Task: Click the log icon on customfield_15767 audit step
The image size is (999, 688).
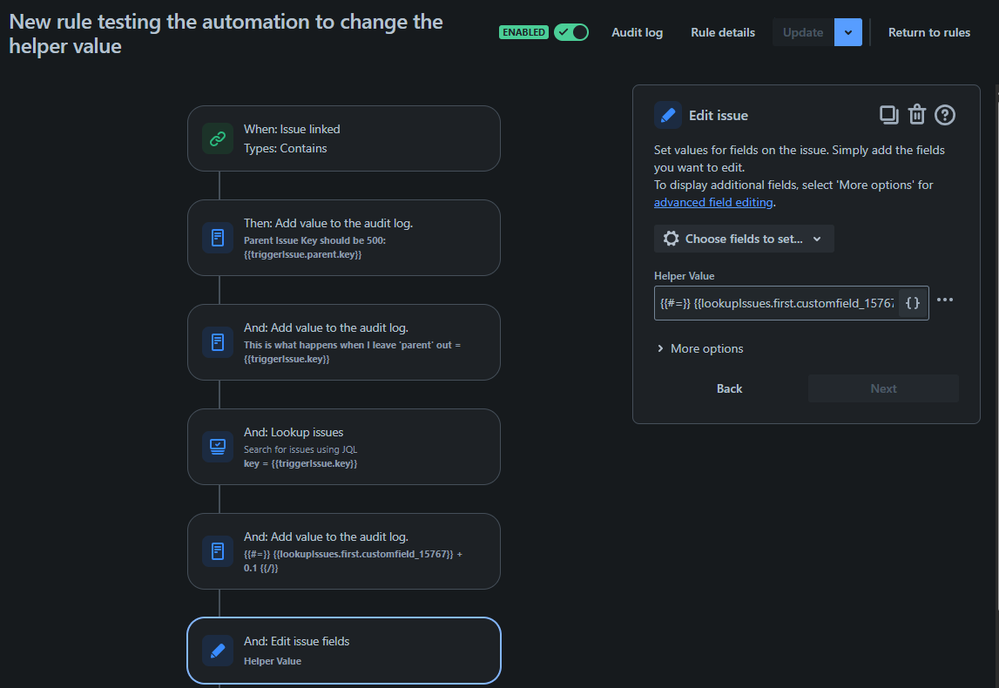Action: point(218,551)
